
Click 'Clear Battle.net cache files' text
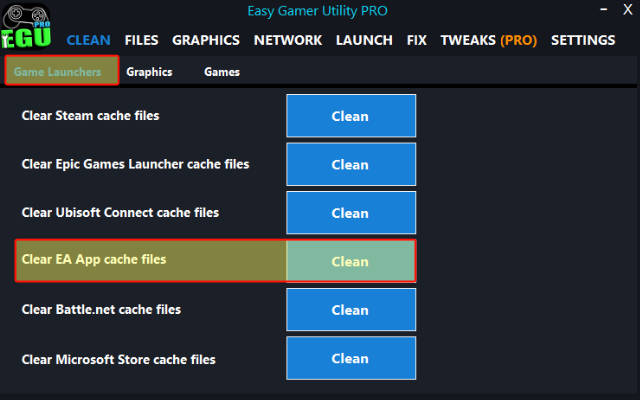101,309
